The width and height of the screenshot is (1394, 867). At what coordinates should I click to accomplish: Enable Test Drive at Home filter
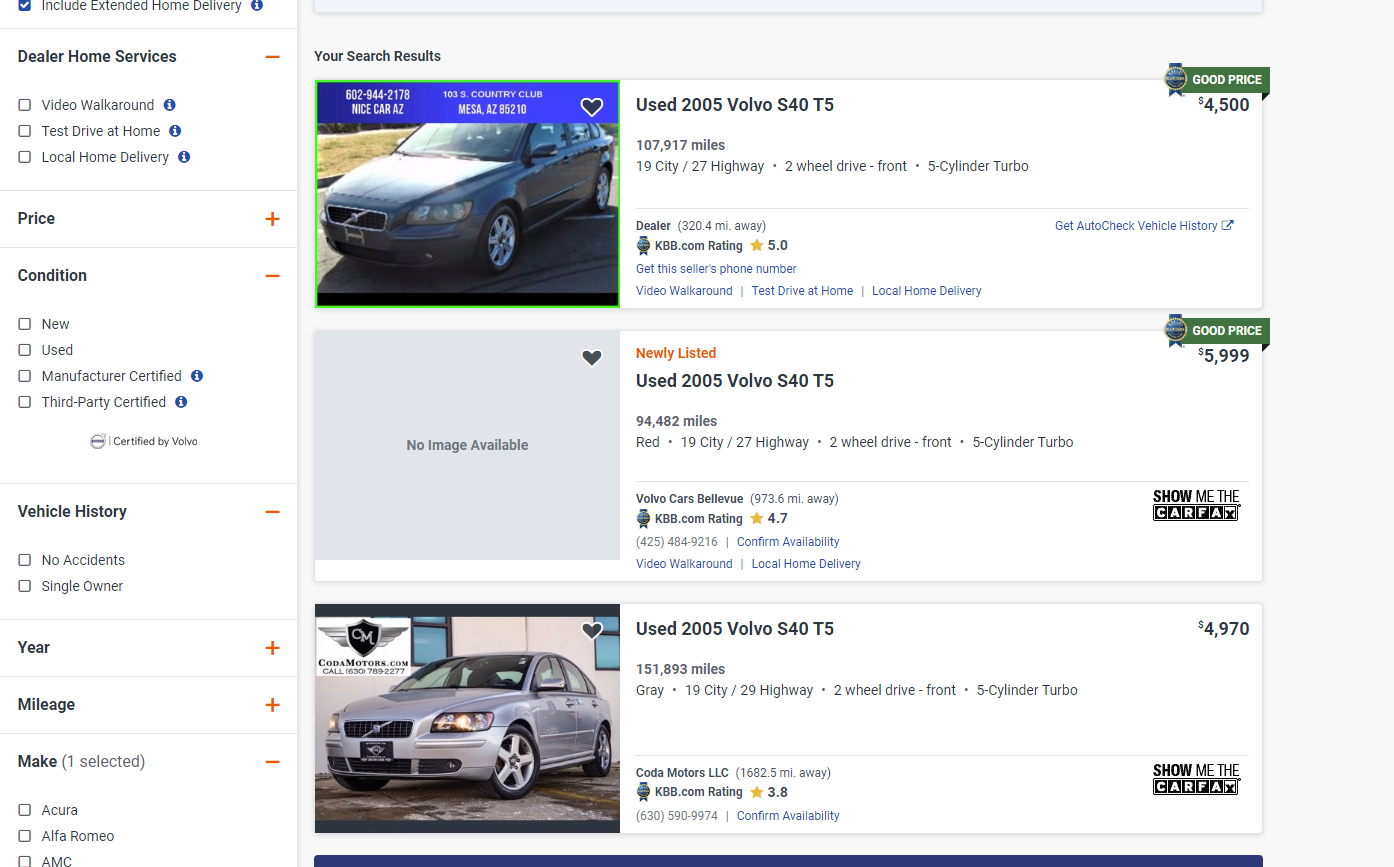click(25, 131)
